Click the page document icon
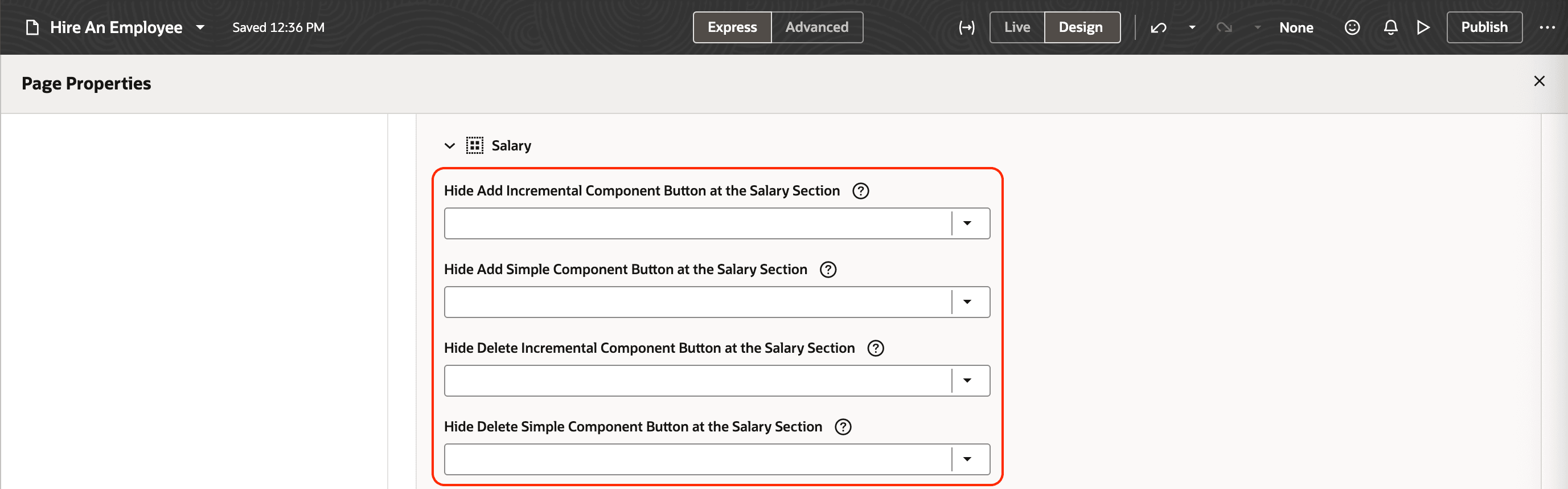1568x489 pixels. [x=33, y=27]
